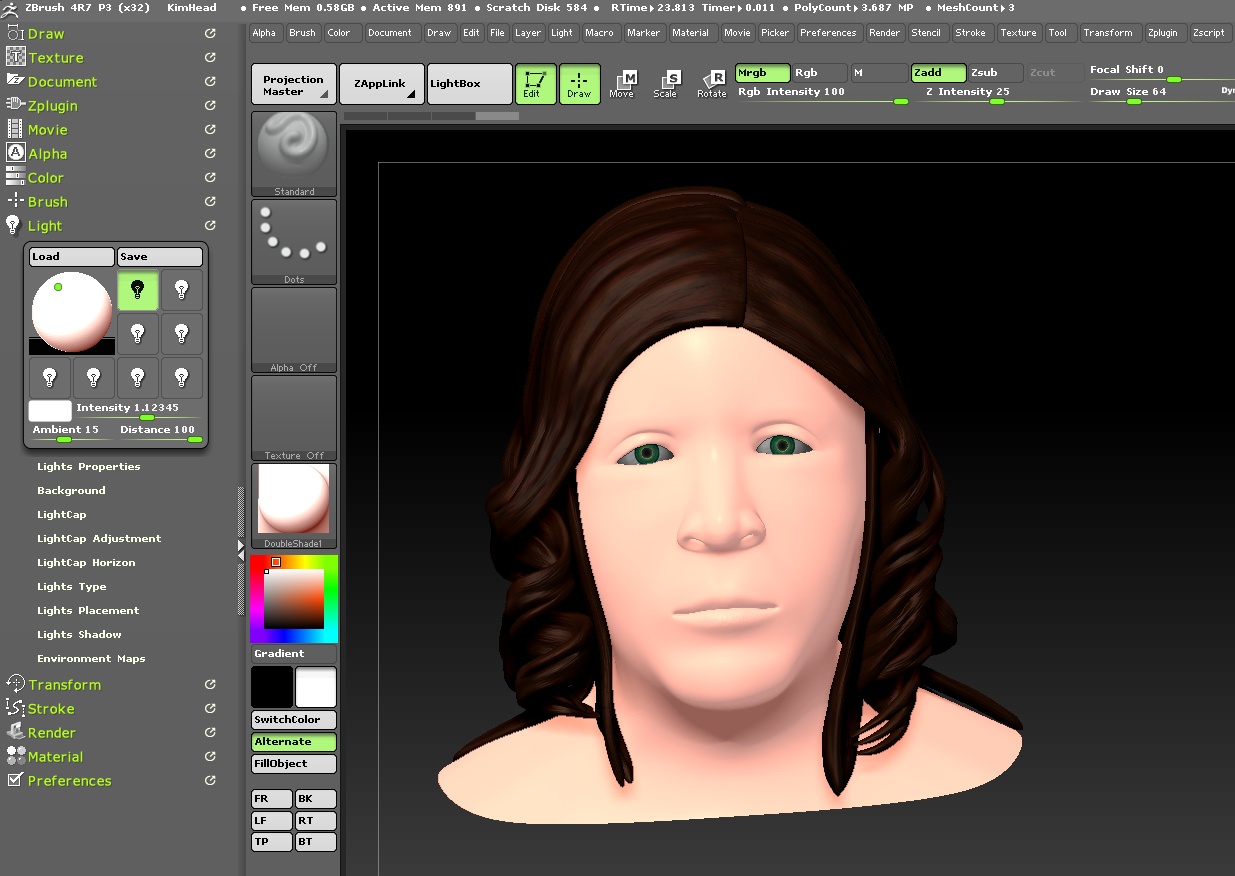
Task: Expand the LightCap section
Action: coord(62,515)
